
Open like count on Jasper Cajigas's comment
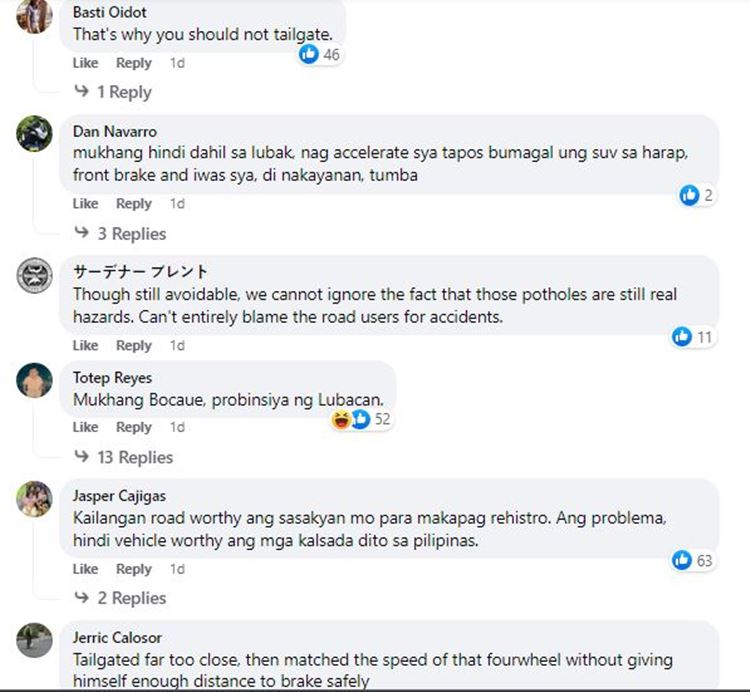click(x=693, y=560)
